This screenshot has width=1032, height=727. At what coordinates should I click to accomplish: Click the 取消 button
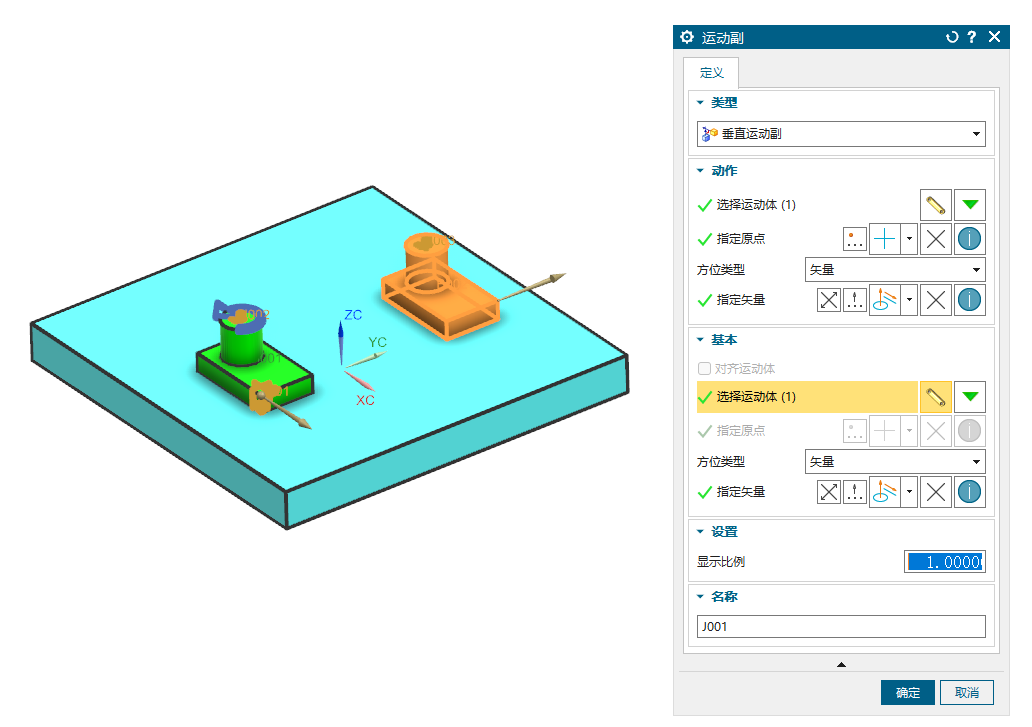point(966,693)
